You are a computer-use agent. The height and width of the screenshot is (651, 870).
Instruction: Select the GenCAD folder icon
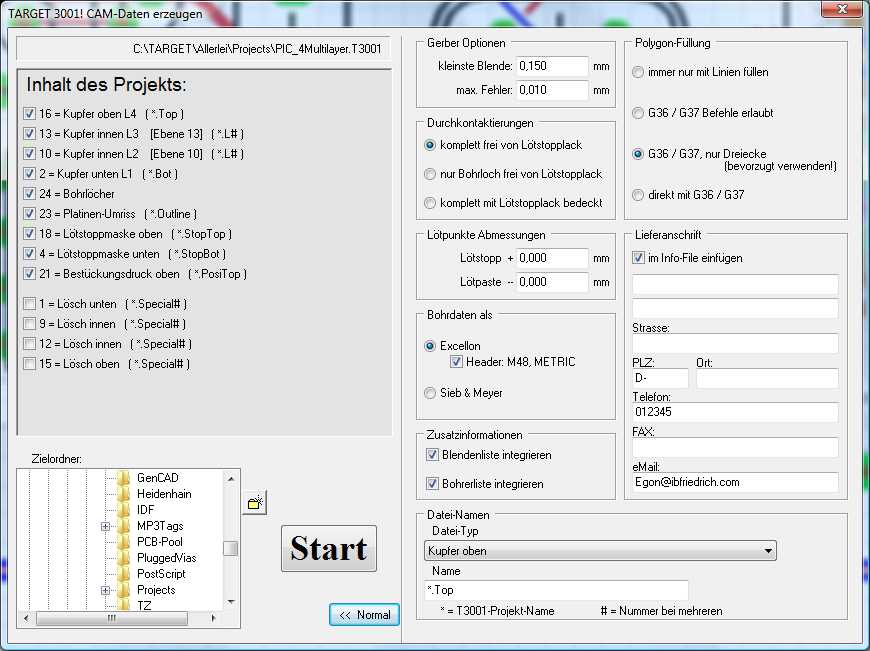[124, 478]
